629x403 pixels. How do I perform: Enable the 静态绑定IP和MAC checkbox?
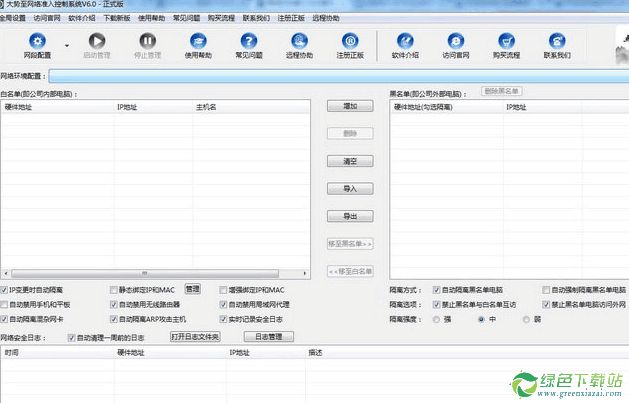115,290
